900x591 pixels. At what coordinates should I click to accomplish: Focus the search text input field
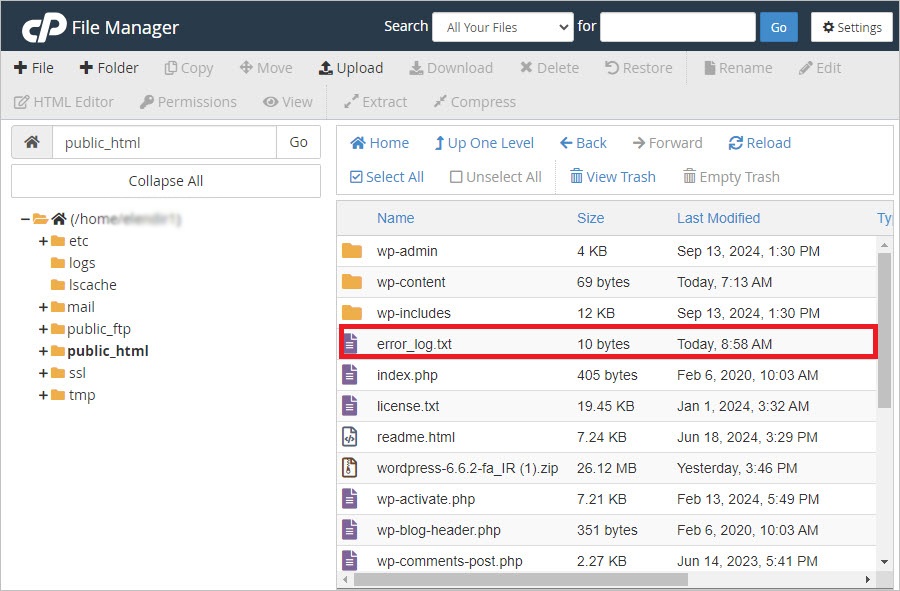point(677,27)
